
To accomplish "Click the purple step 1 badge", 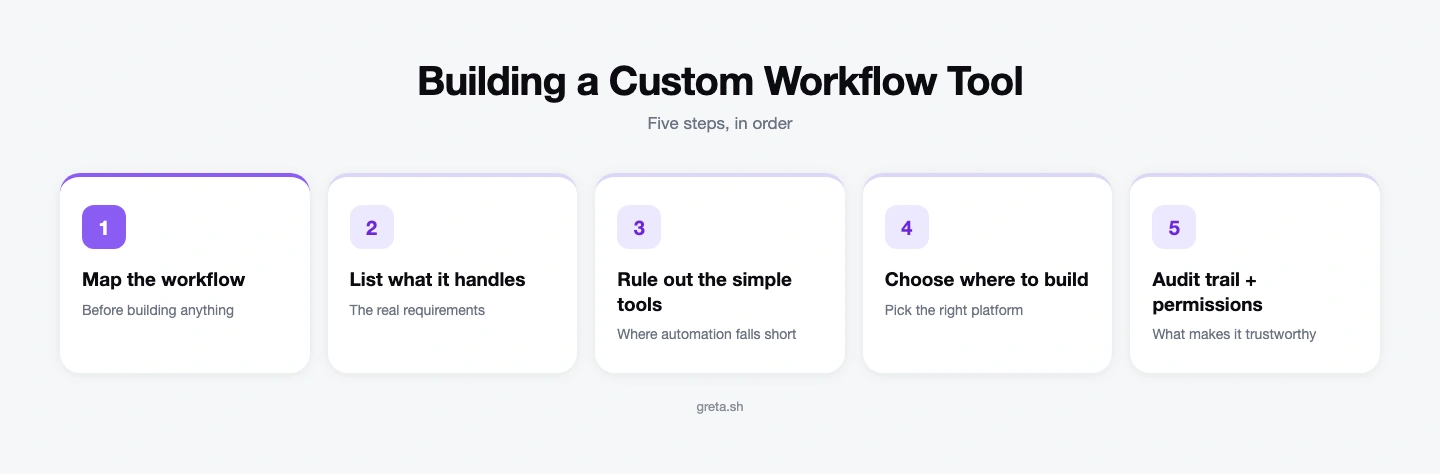I will pyautogui.click(x=104, y=227).
